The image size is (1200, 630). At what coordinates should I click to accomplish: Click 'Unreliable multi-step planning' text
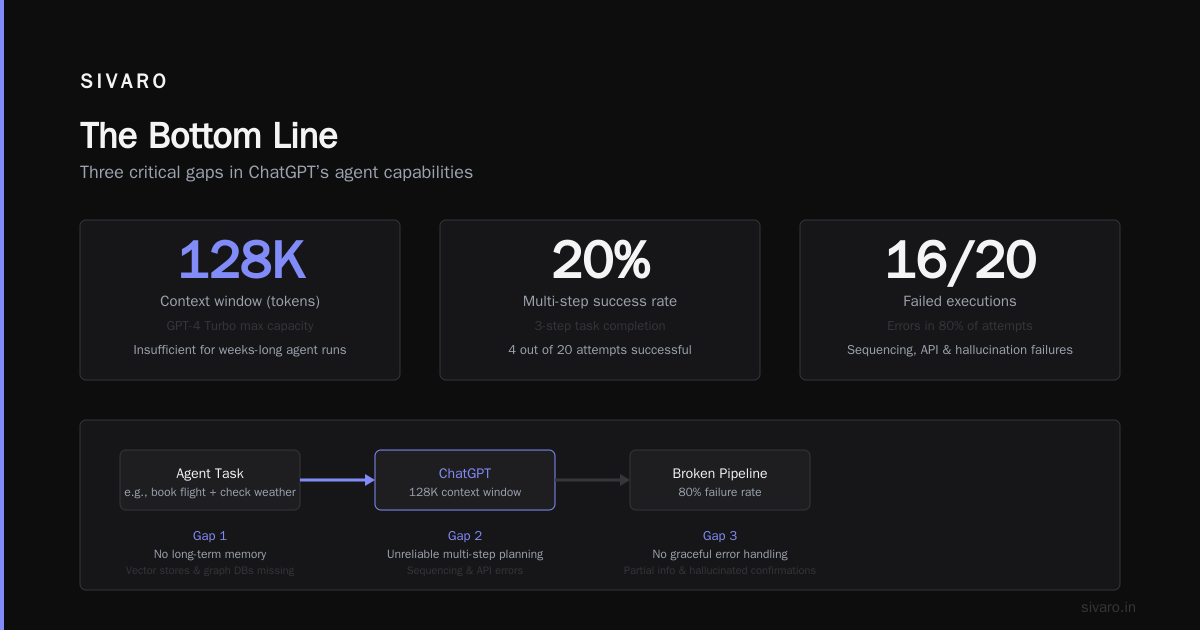[x=465, y=554]
